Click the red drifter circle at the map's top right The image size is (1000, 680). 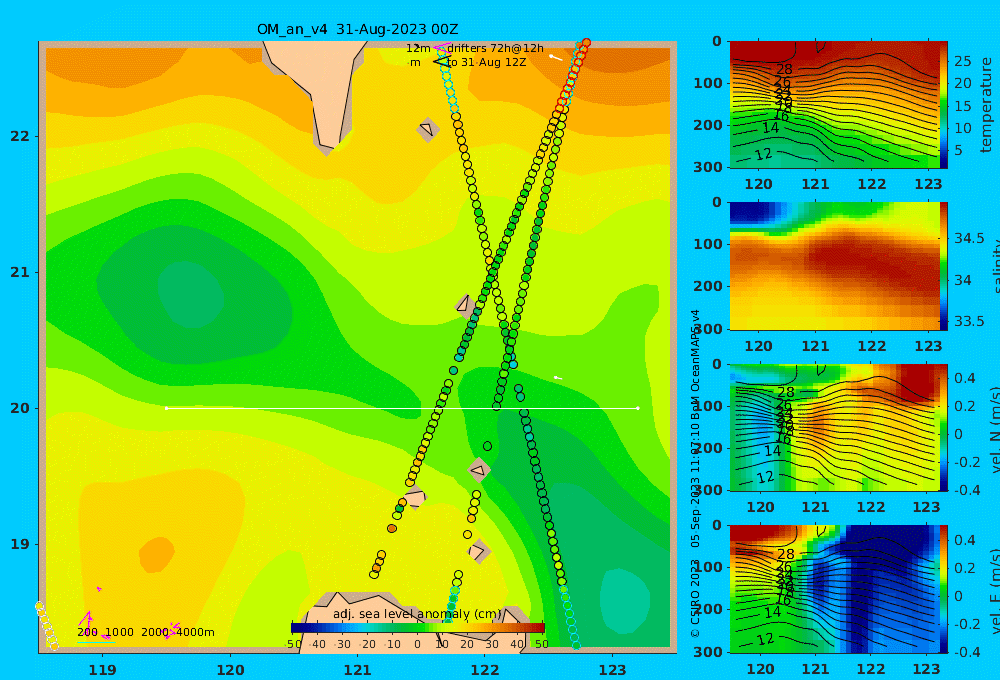coord(586,43)
